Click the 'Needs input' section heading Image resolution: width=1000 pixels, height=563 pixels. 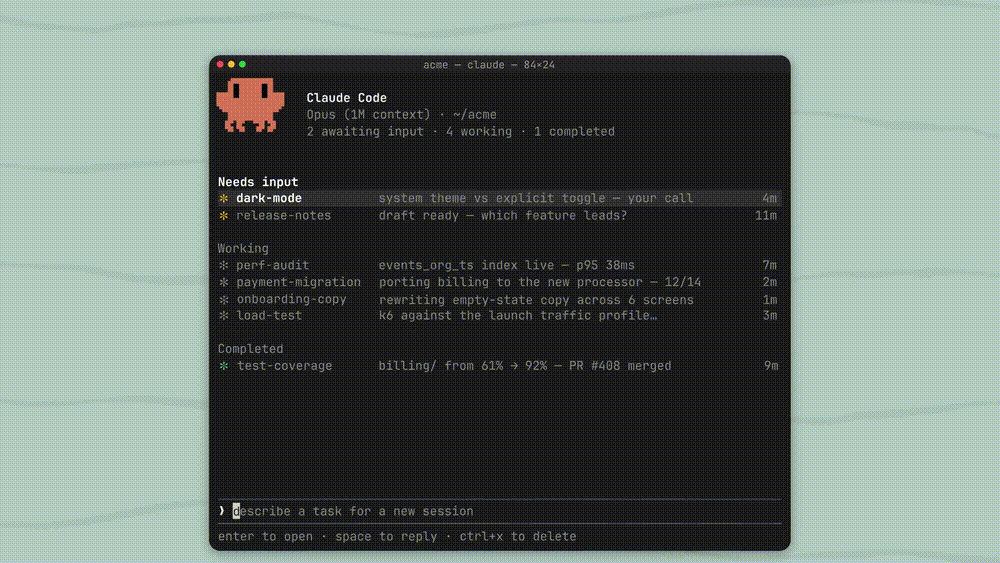click(x=258, y=182)
